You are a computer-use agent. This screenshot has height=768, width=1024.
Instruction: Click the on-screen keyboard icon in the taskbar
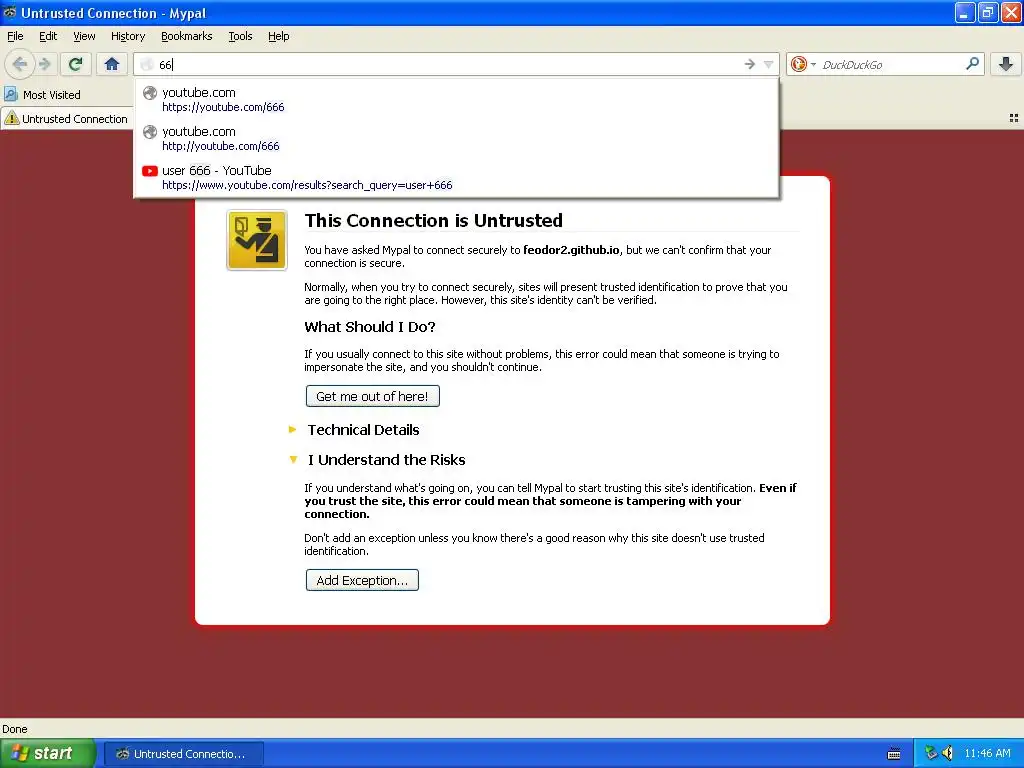[x=894, y=754]
